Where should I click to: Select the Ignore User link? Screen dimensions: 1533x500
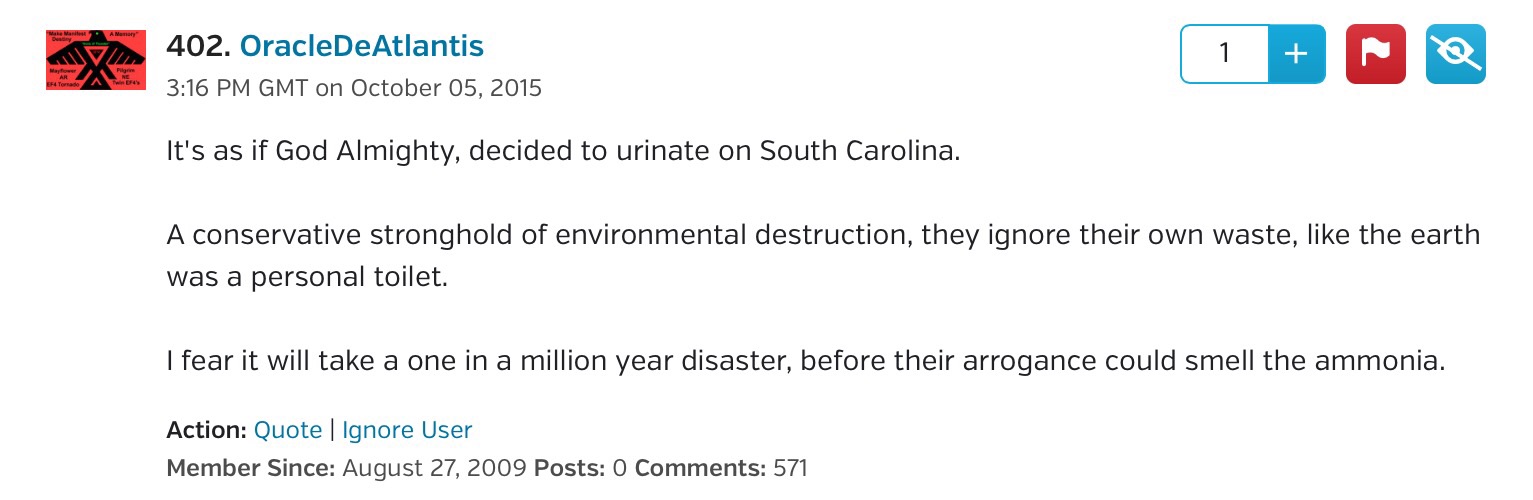coord(407,431)
